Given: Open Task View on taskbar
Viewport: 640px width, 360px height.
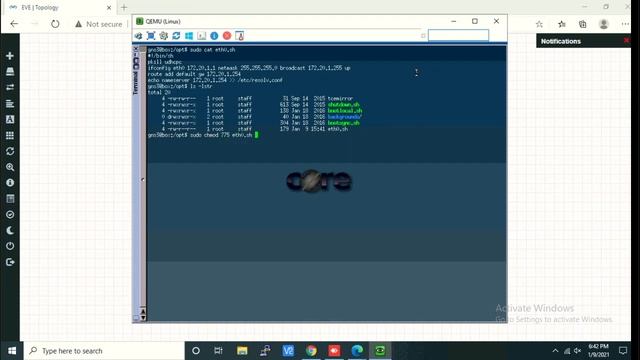Looking at the screenshot, I should point(218,351).
